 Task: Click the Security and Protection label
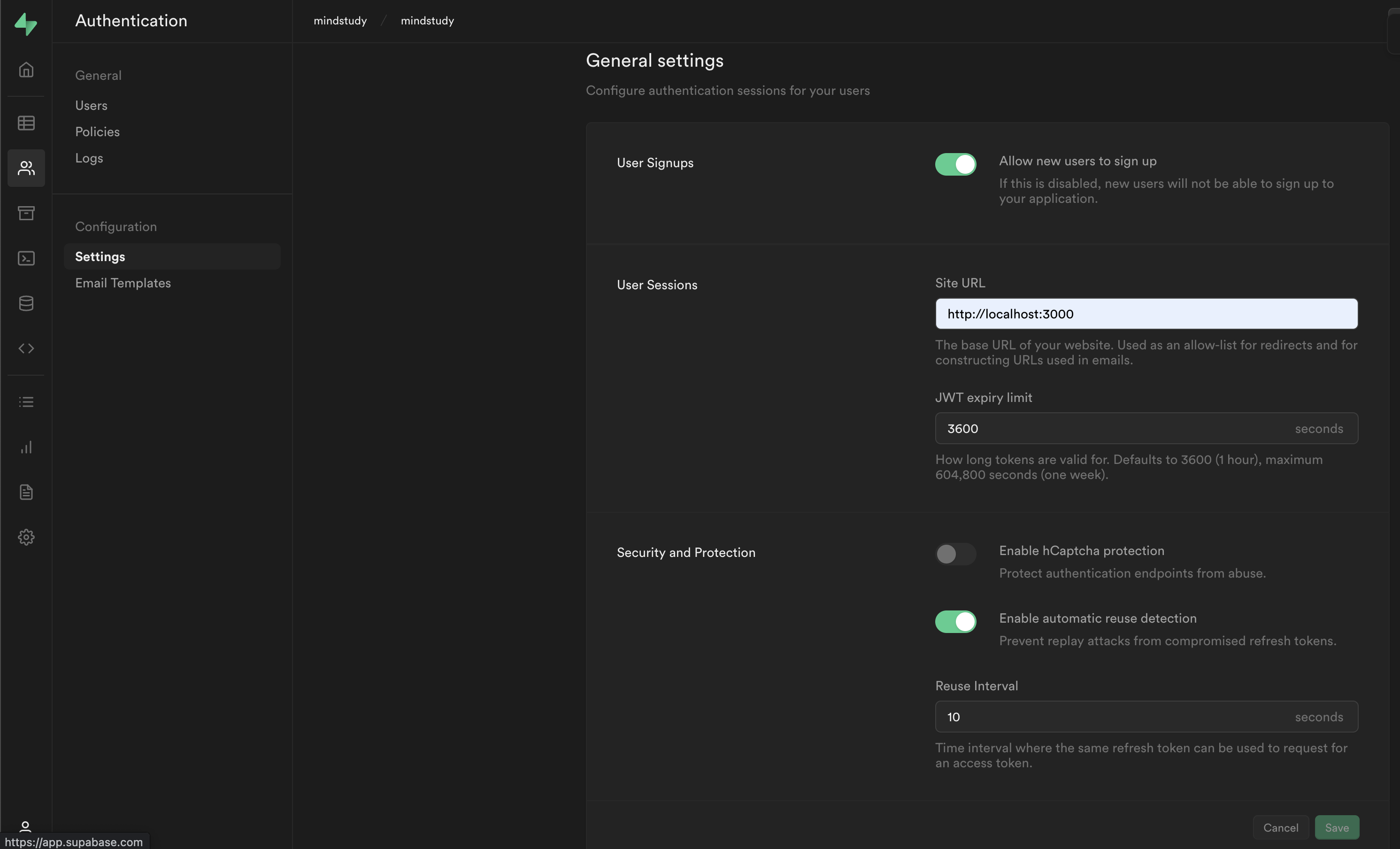tap(686, 552)
